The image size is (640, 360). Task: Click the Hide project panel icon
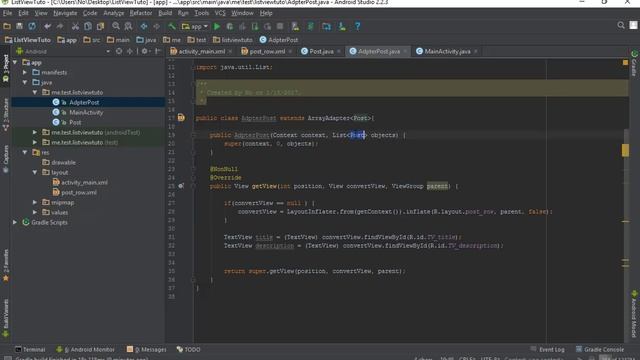pos(158,51)
